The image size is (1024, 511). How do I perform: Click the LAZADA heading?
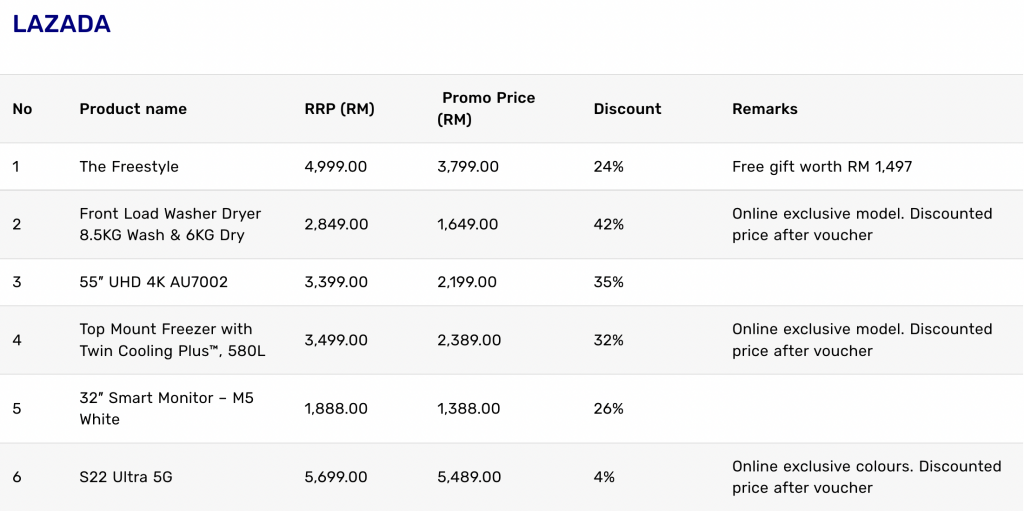[x=61, y=25]
